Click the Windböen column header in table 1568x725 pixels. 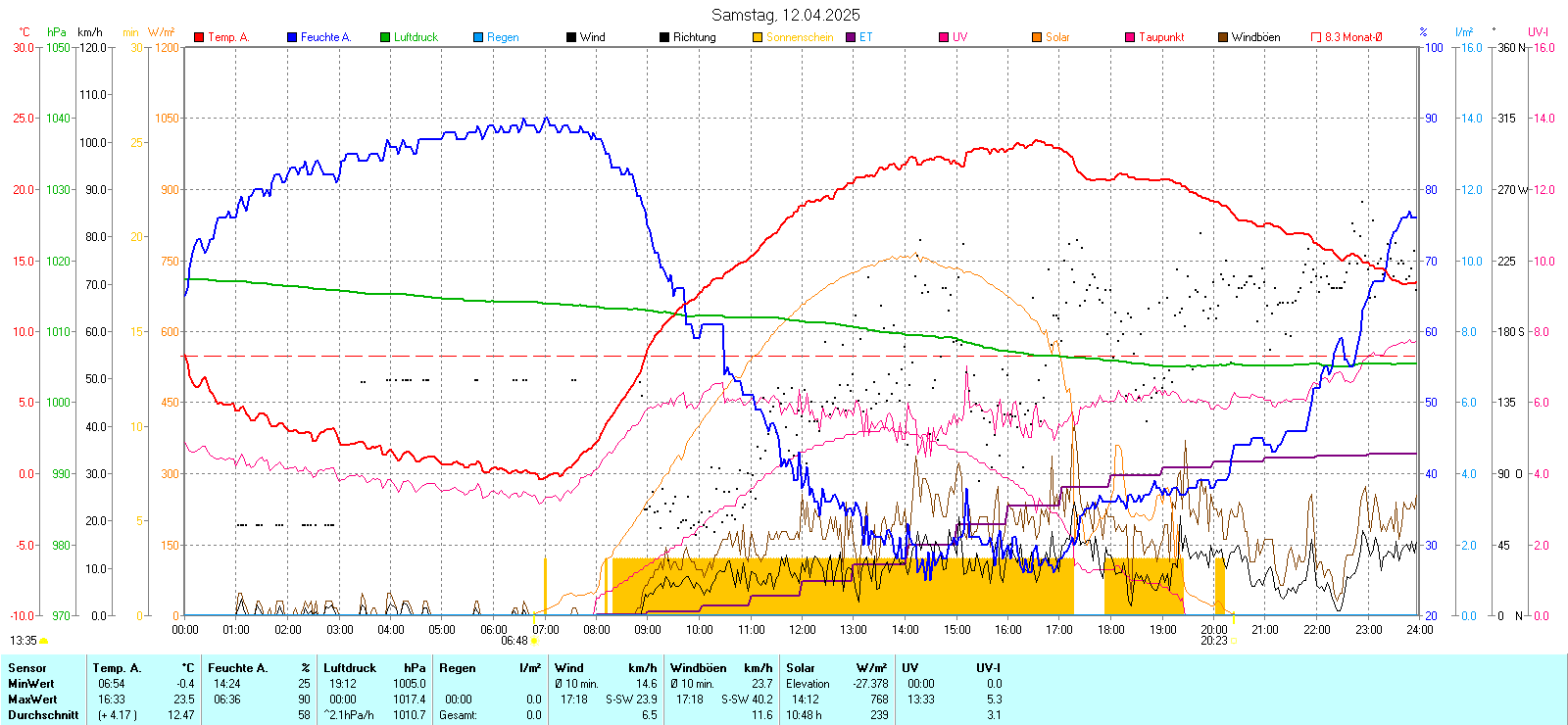pos(699,668)
